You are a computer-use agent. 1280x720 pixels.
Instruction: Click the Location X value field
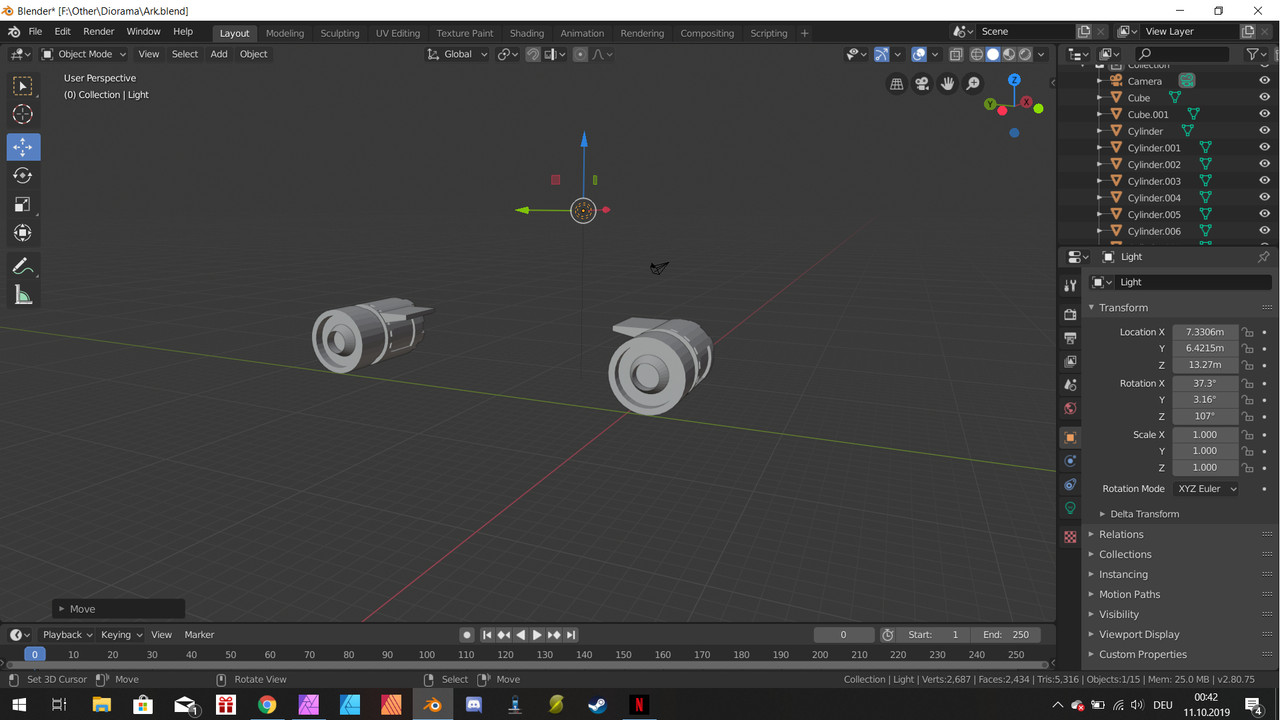pos(1205,332)
